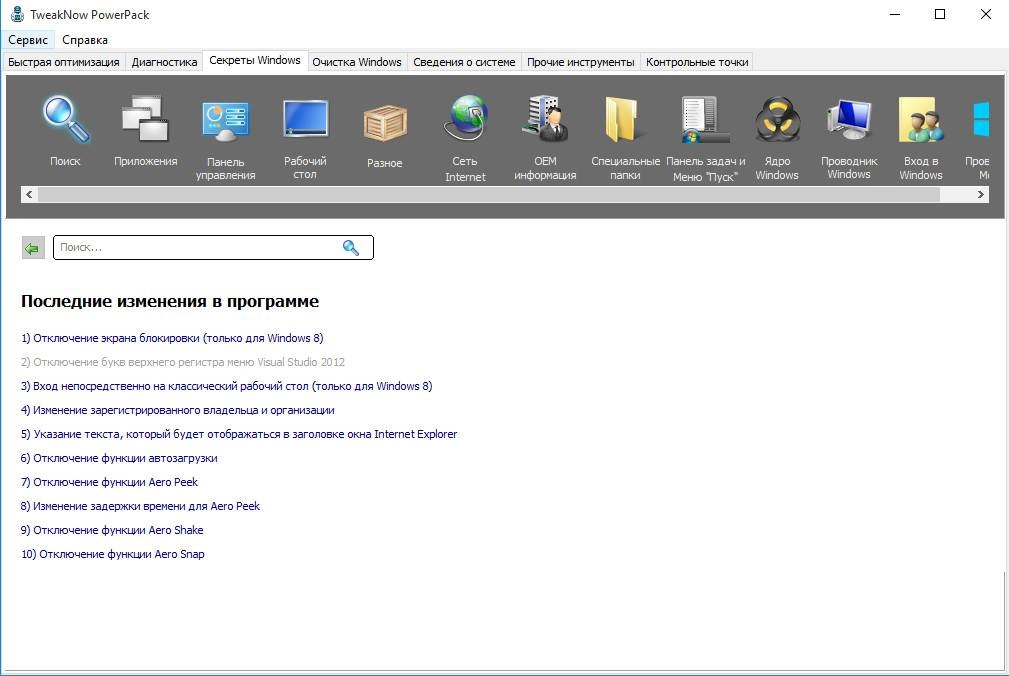Image resolution: width=1009 pixels, height=676 pixels.
Task: Open the OEM информация icon
Action: tap(545, 118)
